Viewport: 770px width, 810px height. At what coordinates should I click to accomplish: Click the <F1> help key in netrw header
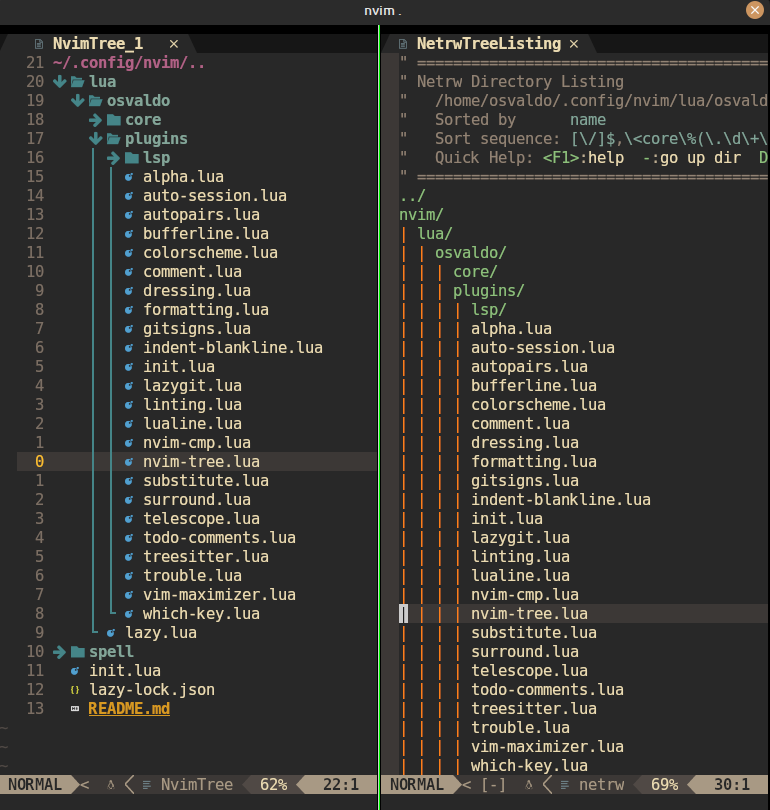(x=561, y=158)
